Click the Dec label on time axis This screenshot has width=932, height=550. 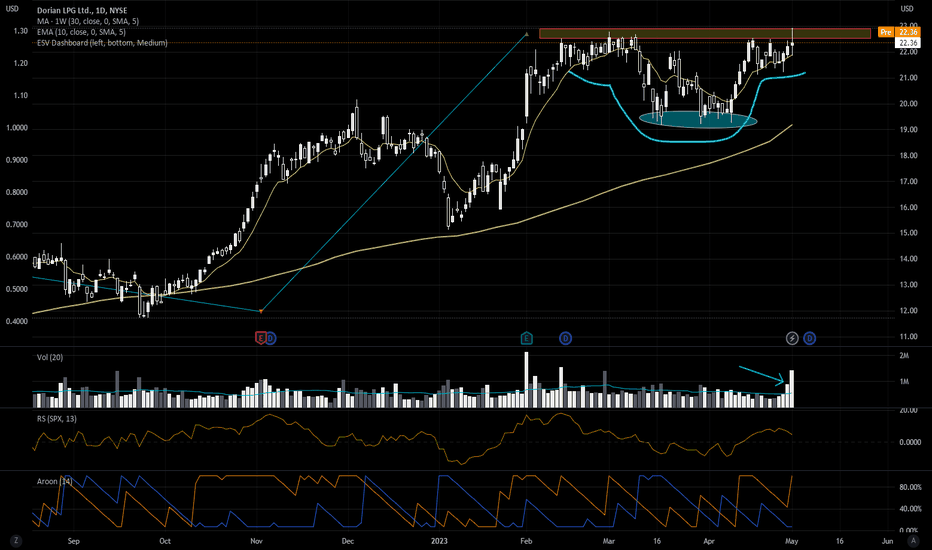tap(348, 541)
